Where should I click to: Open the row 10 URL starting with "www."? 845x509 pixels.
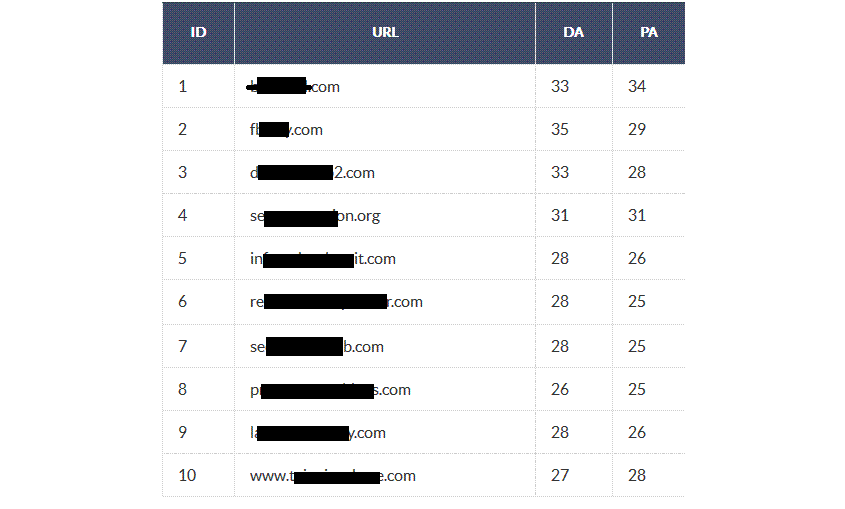(332, 476)
